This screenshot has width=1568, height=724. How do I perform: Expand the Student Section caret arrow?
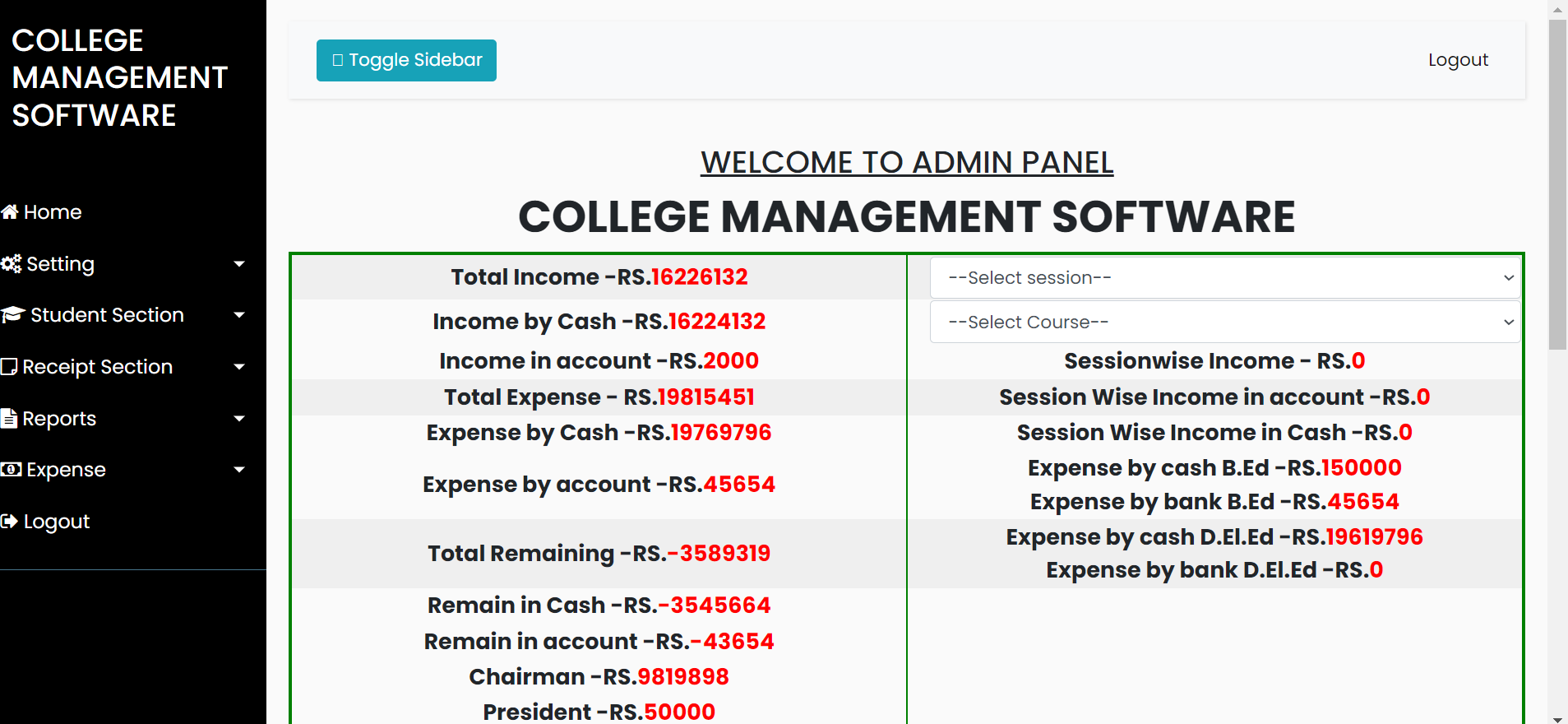pos(239,315)
